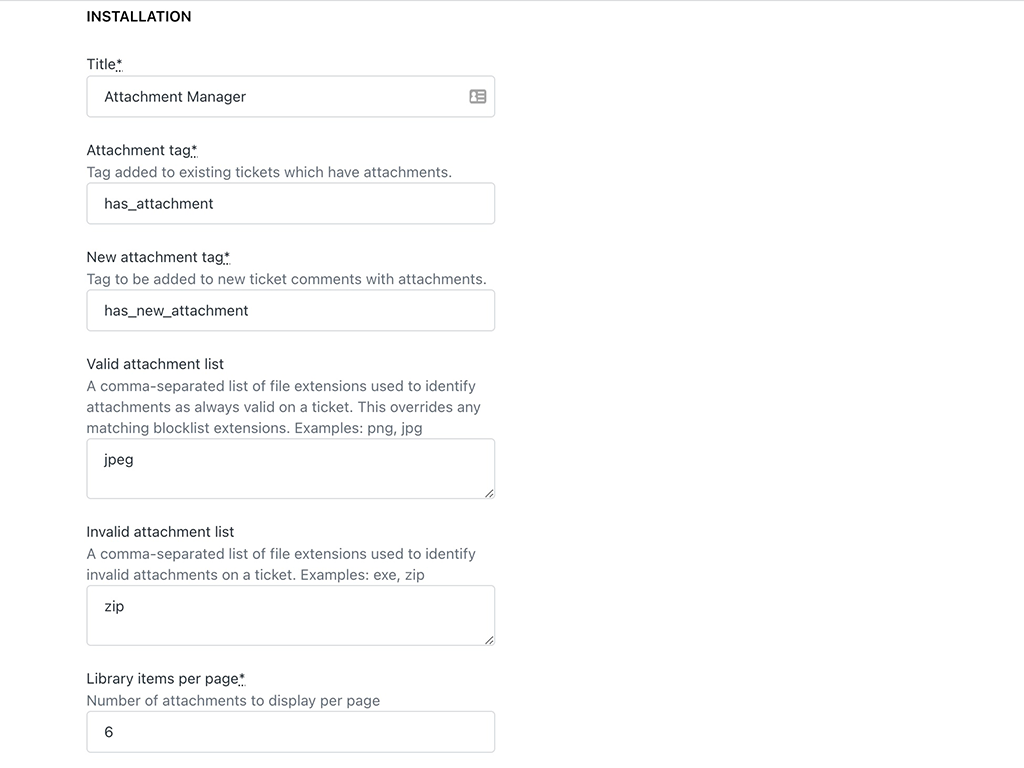Select the jpeg value in Valid attachments

118,459
